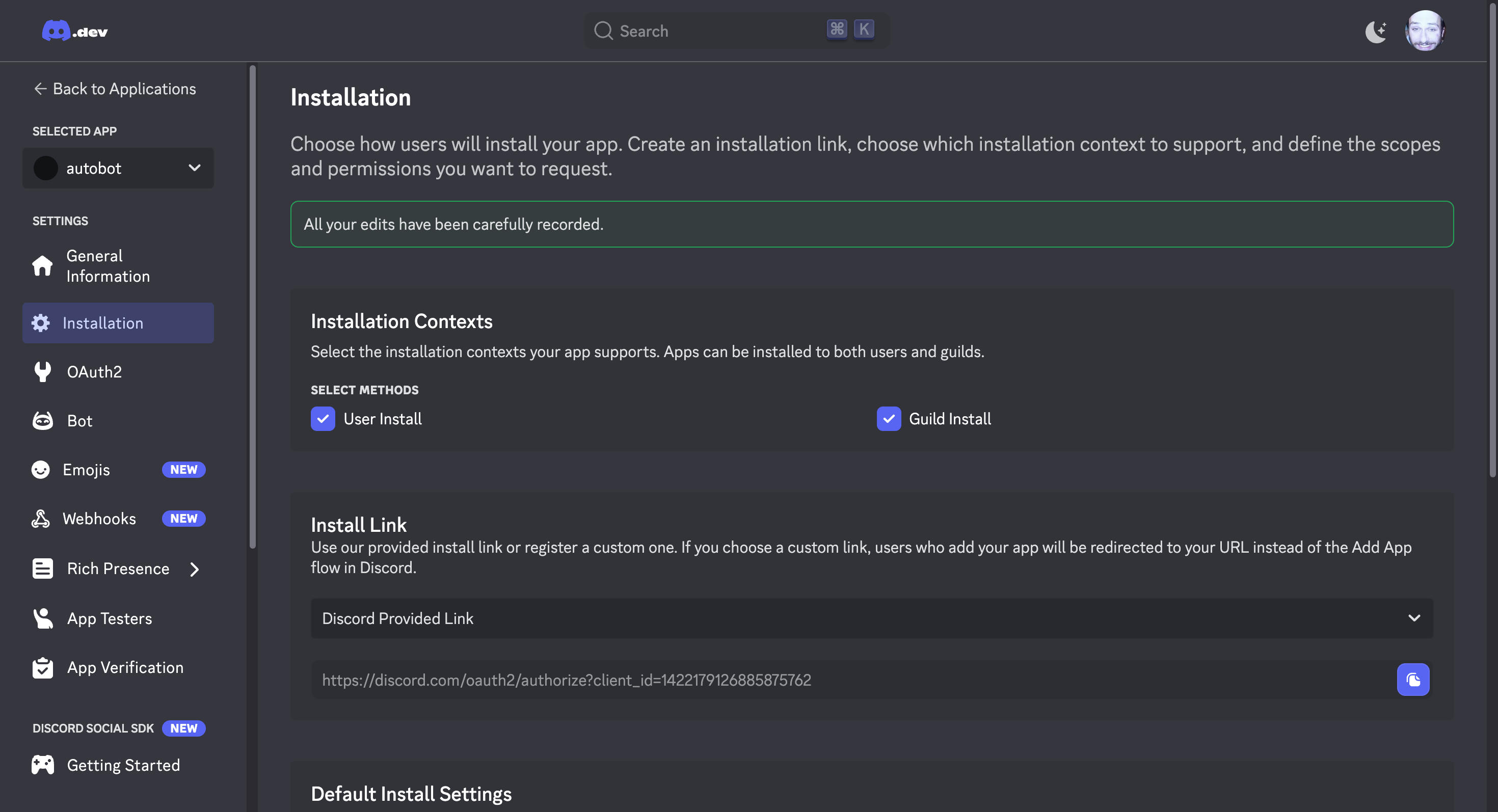
Task: Click the SELECT METHODS label
Action: [x=365, y=390]
